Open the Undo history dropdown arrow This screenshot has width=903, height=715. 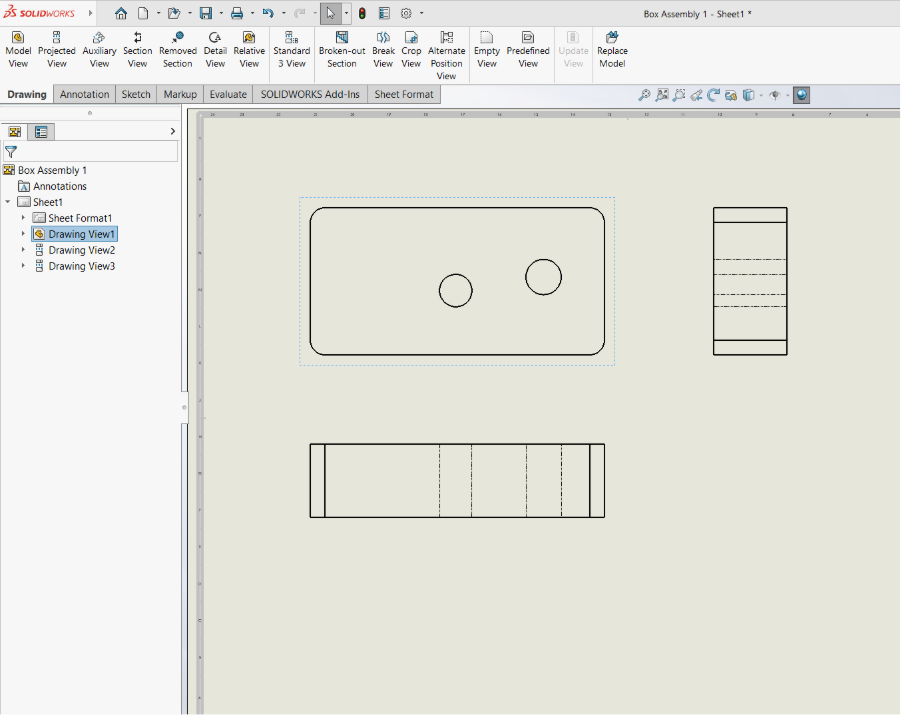click(283, 13)
